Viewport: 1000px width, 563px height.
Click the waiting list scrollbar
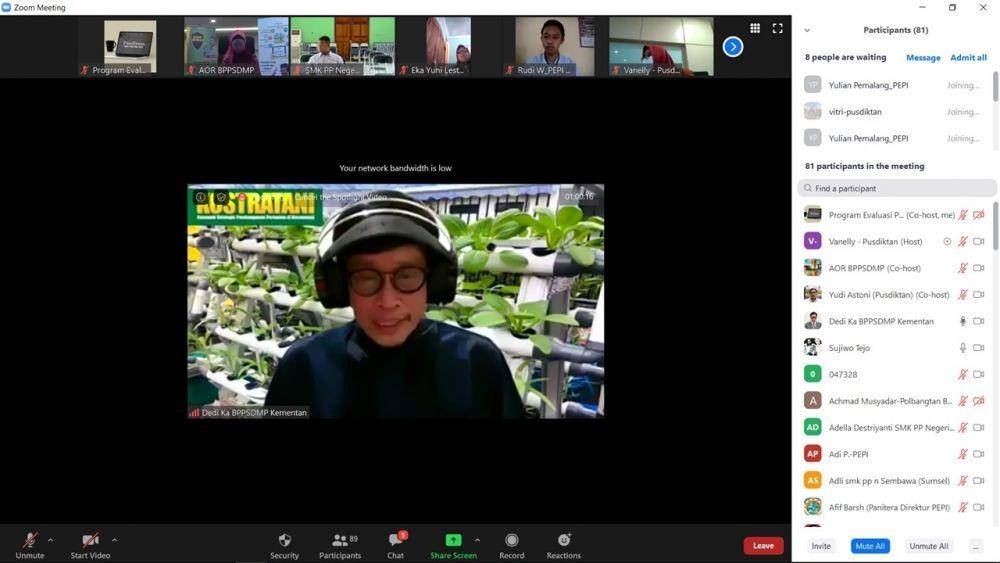995,87
